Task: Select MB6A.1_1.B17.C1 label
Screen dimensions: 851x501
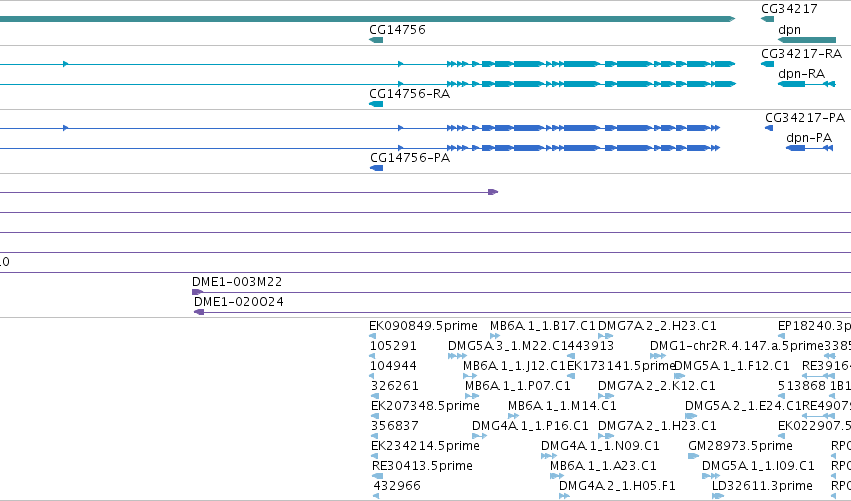Action: coord(543,326)
